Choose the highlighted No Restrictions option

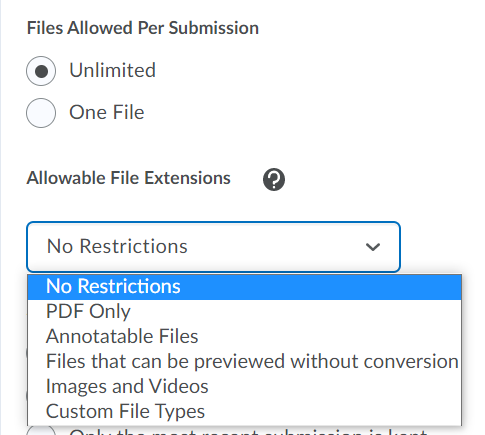click(x=245, y=287)
